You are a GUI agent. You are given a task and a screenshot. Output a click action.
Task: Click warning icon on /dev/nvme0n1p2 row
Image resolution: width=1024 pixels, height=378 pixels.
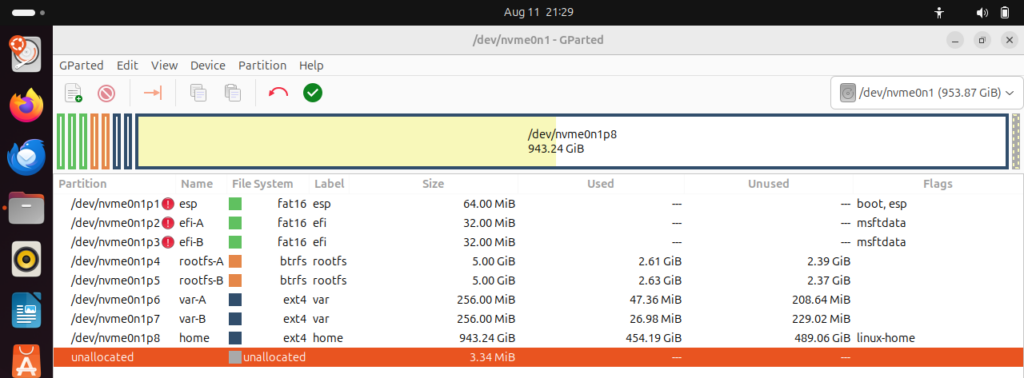click(168, 223)
